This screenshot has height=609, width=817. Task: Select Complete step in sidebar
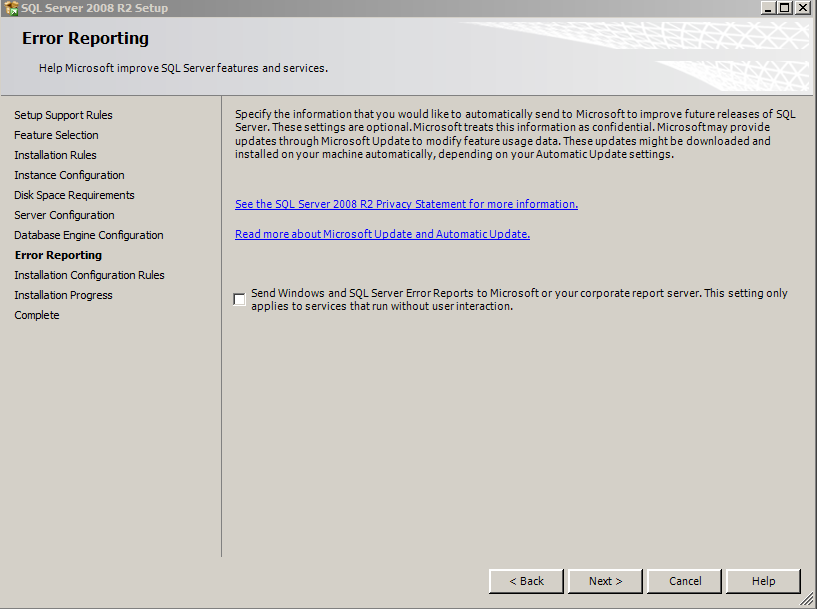pyautogui.click(x=36, y=315)
